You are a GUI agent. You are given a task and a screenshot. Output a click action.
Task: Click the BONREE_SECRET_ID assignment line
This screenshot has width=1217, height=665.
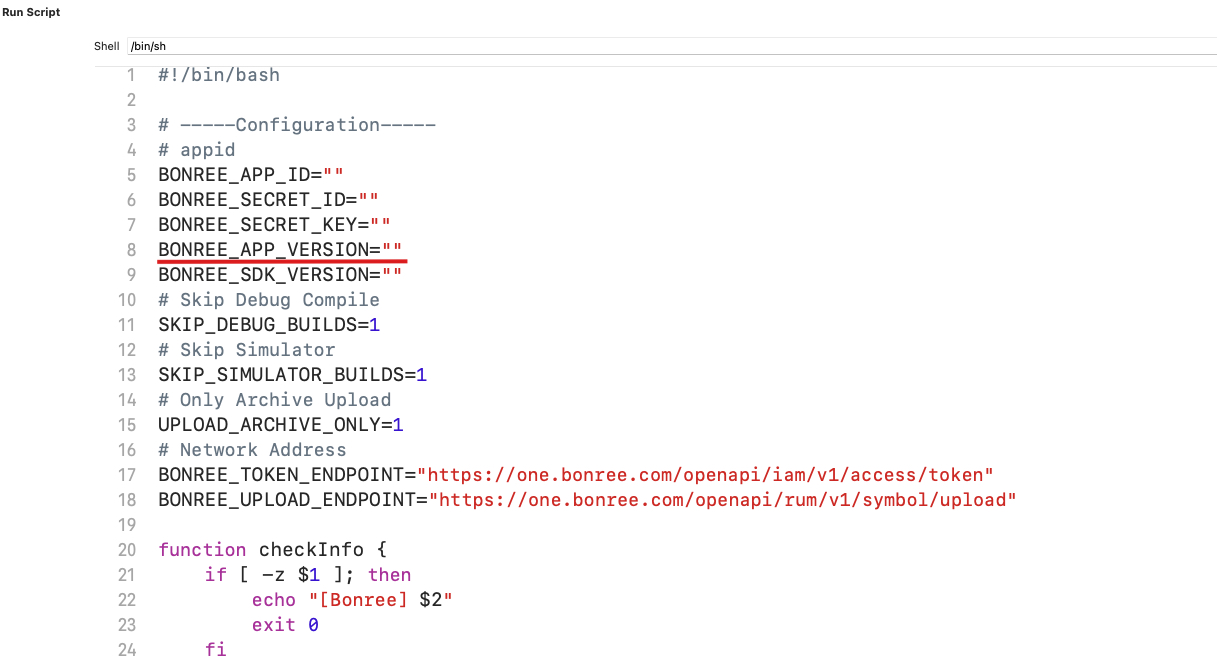pos(267,200)
